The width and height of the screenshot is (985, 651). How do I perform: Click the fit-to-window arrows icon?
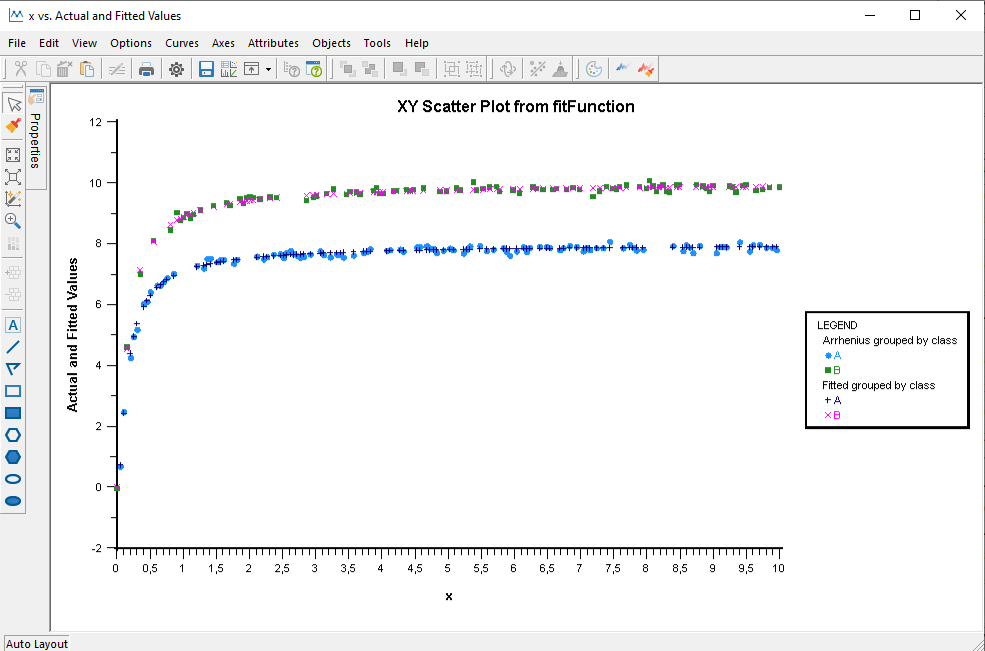[13, 155]
